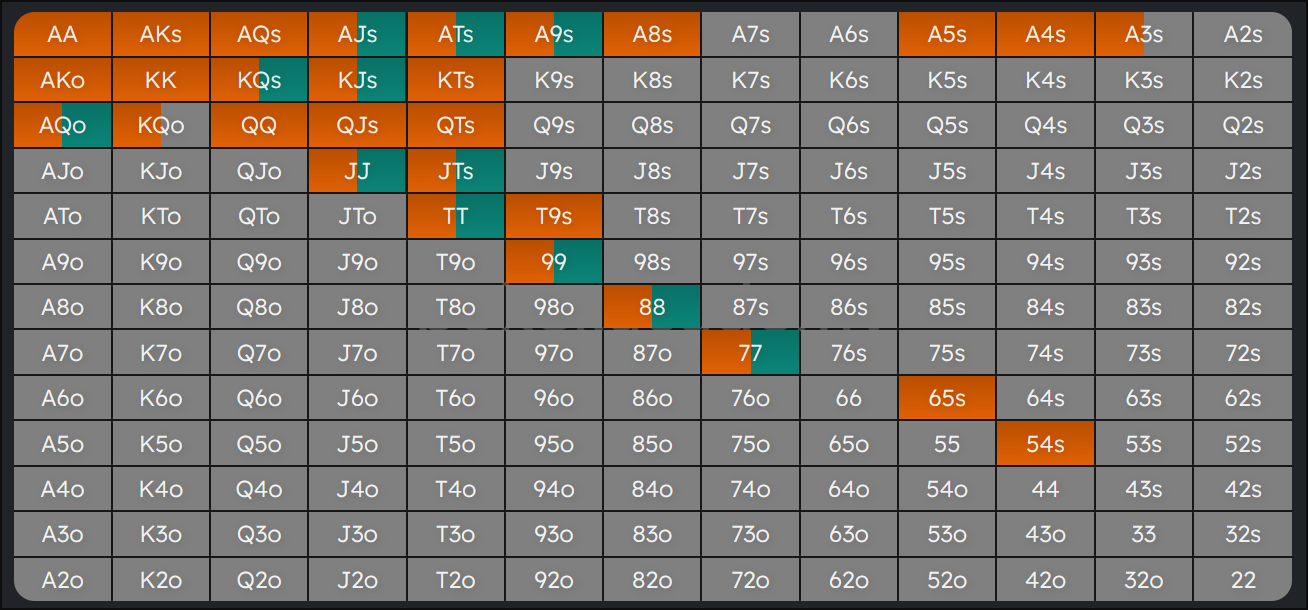Click the T9s hand cell
This screenshot has width=1308, height=610.
tap(554, 216)
